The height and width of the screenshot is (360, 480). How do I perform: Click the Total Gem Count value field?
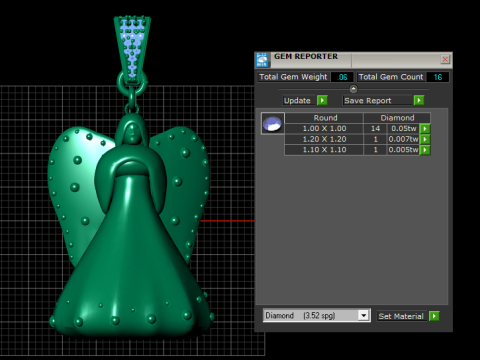(x=438, y=77)
